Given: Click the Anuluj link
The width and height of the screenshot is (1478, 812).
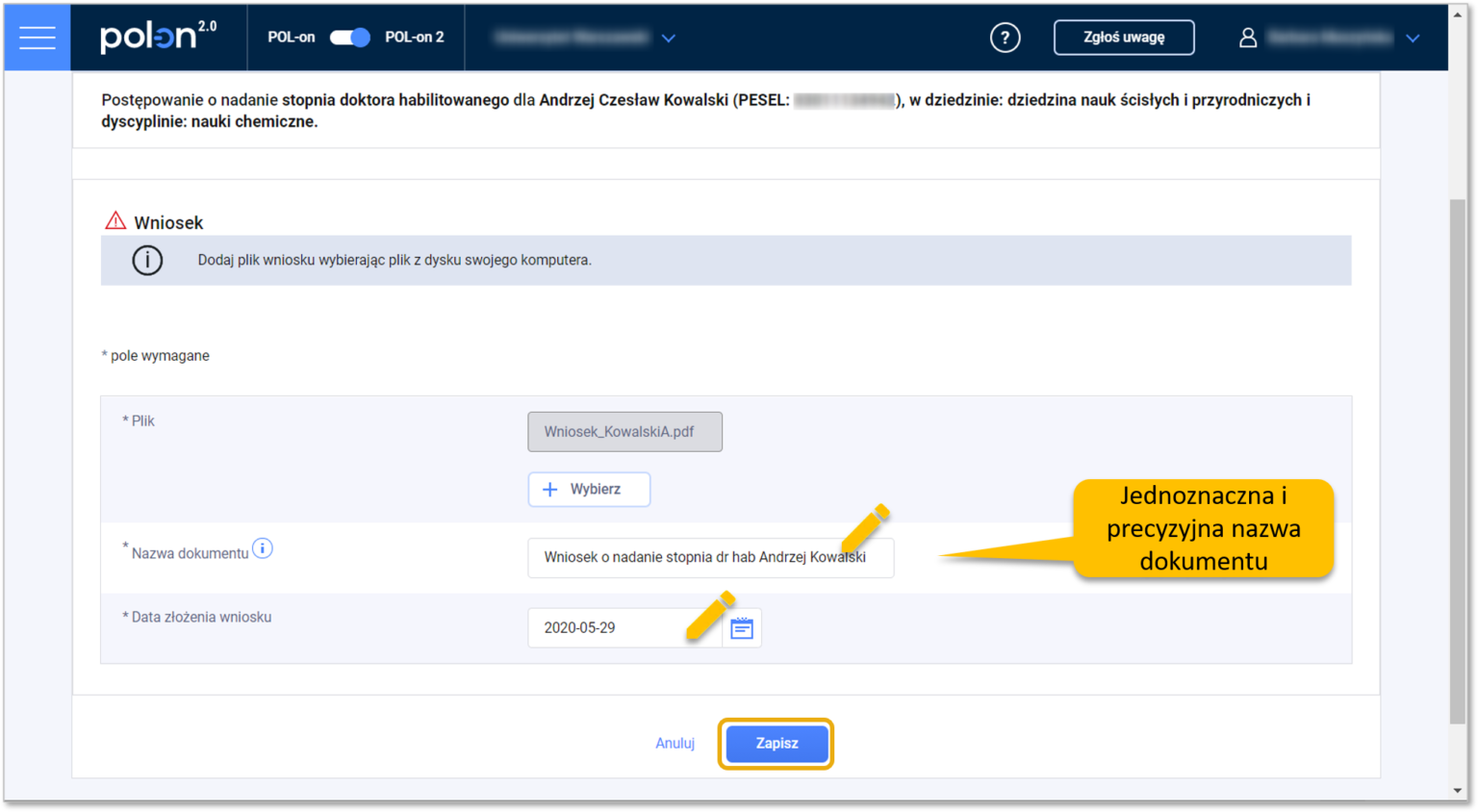Looking at the screenshot, I should [675, 743].
